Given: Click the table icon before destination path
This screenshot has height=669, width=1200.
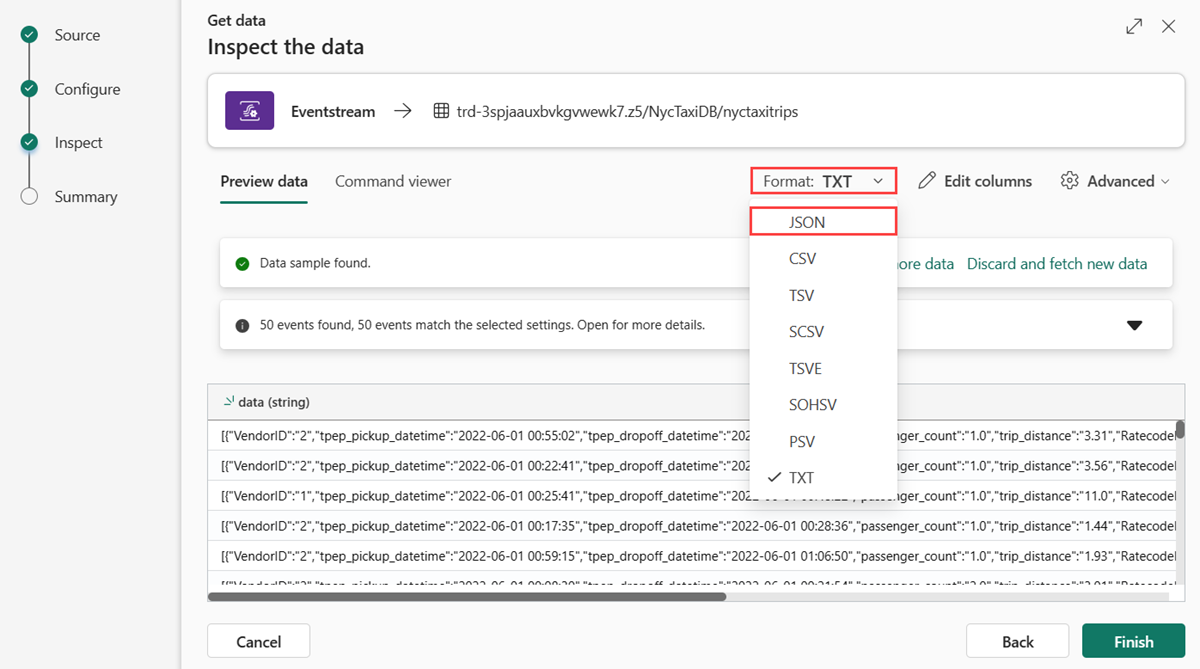Looking at the screenshot, I should pos(441,111).
